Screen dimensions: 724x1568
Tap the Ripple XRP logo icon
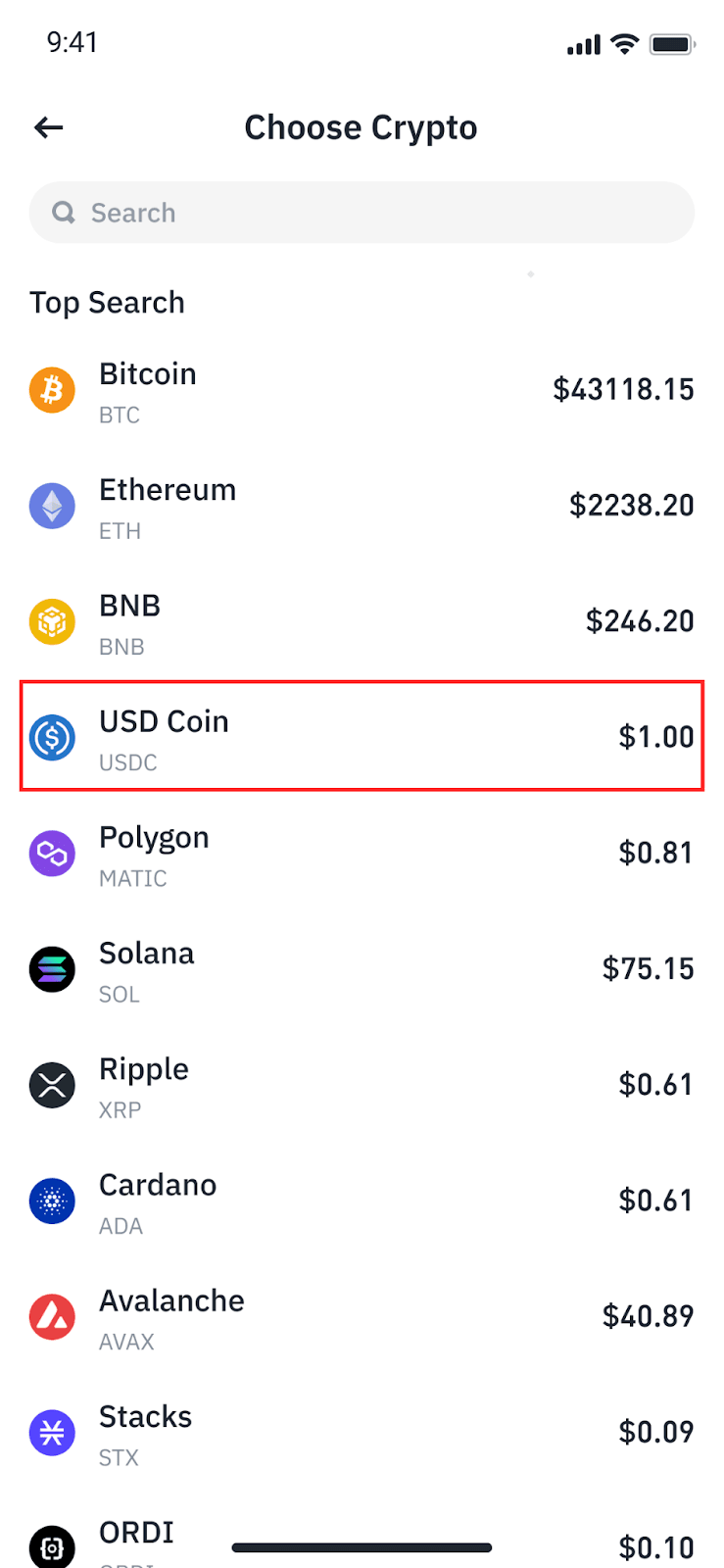coord(52,1085)
